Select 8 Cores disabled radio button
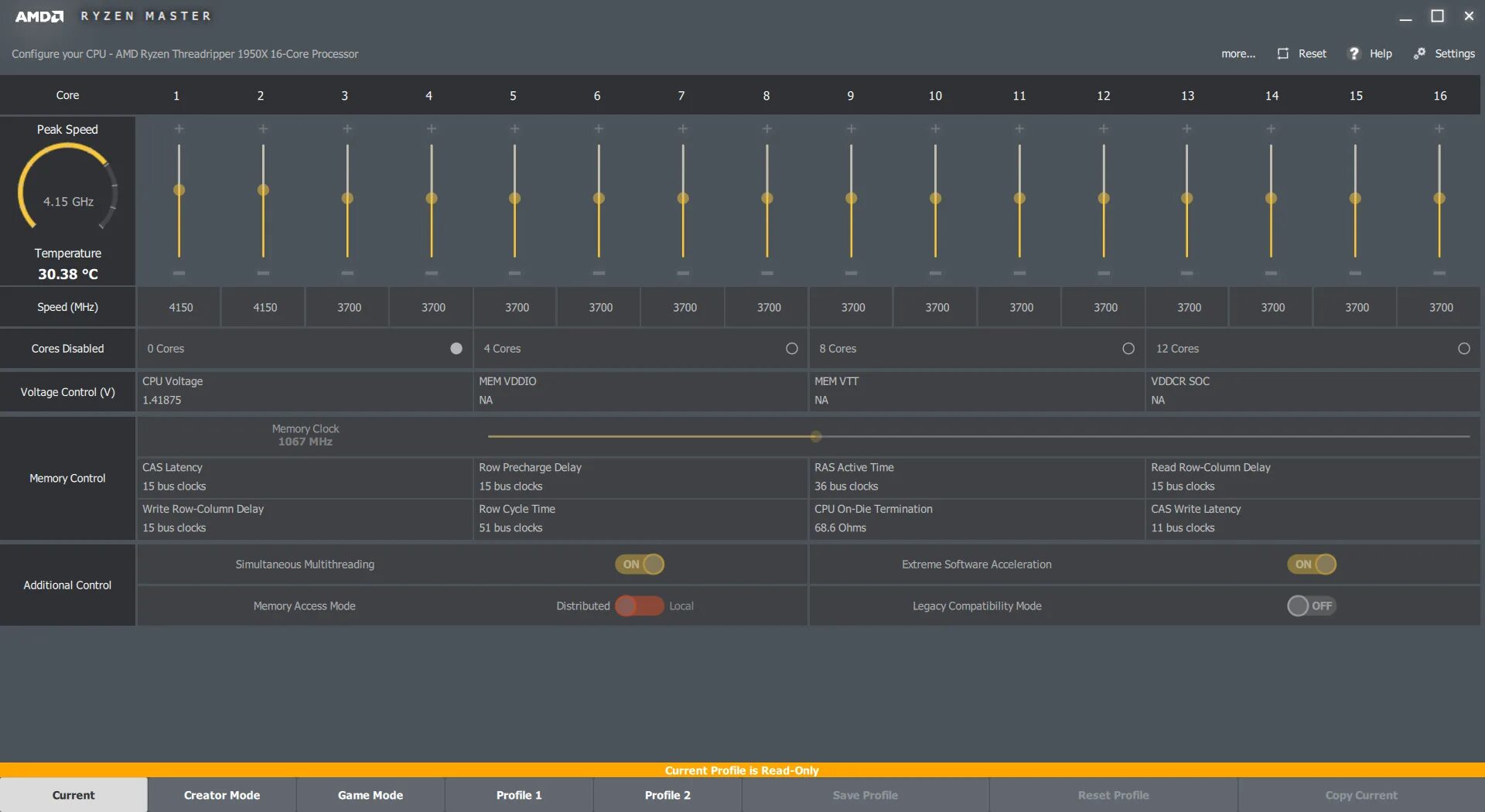The width and height of the screenshot is (1485, 812). pyautogui.click(x=1128, y=349)
